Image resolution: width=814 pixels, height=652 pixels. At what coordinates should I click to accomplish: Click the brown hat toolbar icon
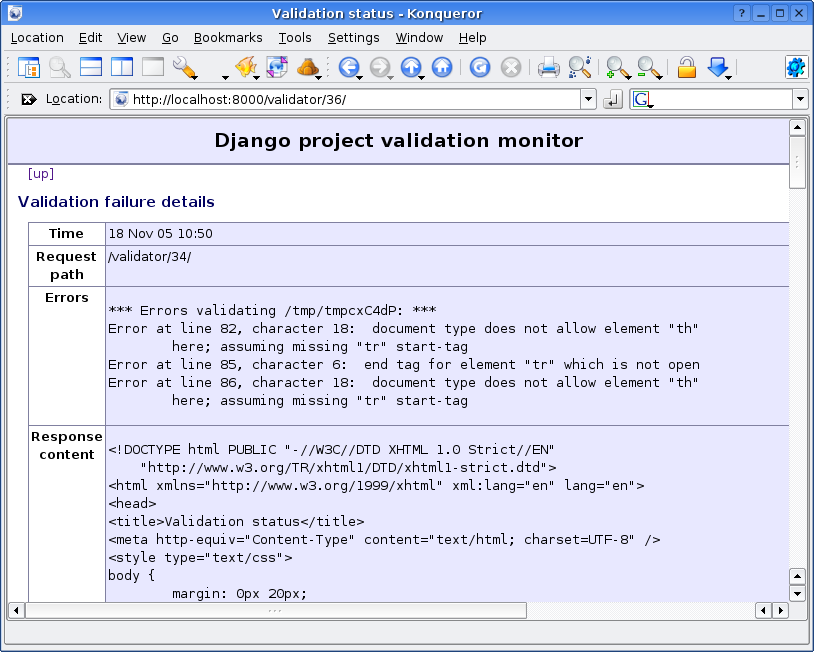[x=308, y=67]
